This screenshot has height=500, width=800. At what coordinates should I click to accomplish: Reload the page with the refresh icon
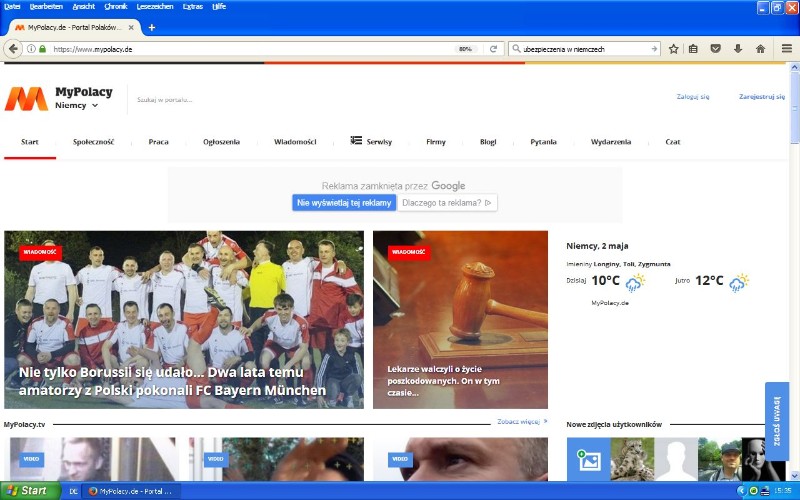tap(493, 48)
